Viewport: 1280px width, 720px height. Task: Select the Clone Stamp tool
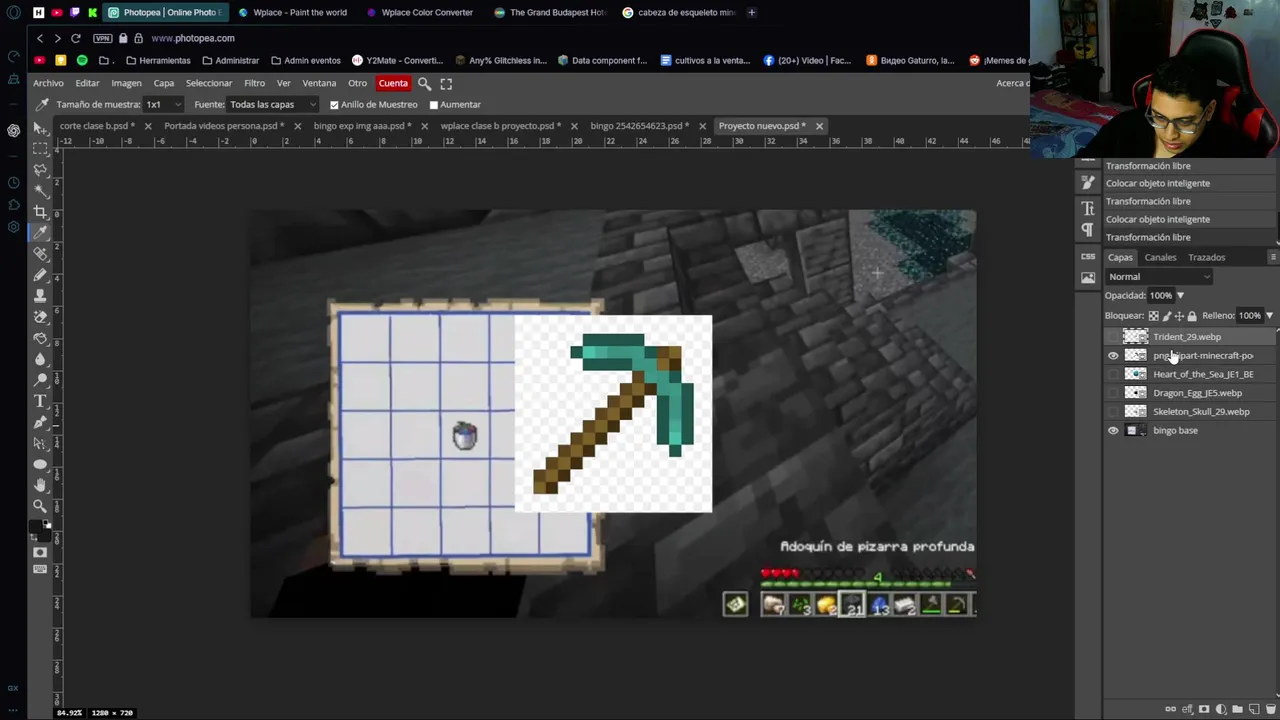click(x=40, y=296)
